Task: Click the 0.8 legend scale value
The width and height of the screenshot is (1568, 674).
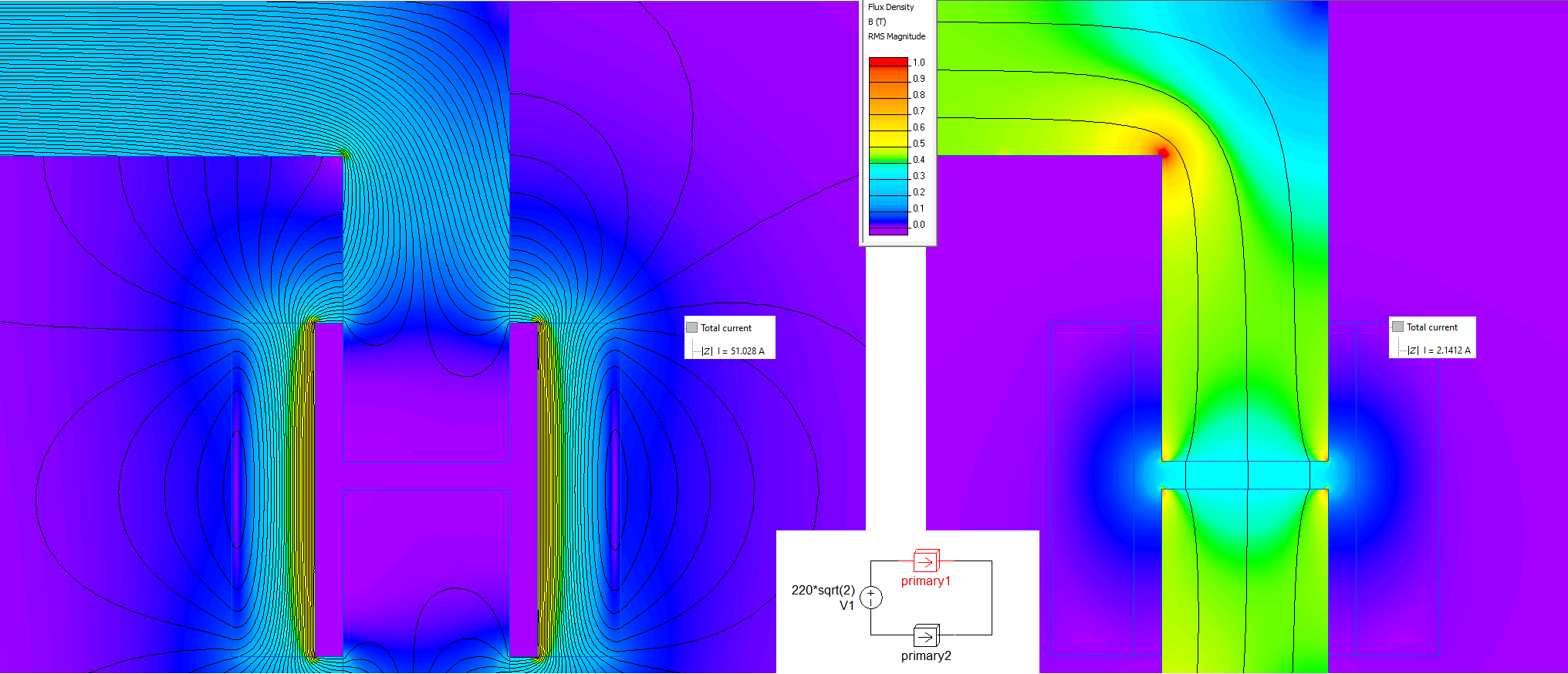Action: (918, 95)
